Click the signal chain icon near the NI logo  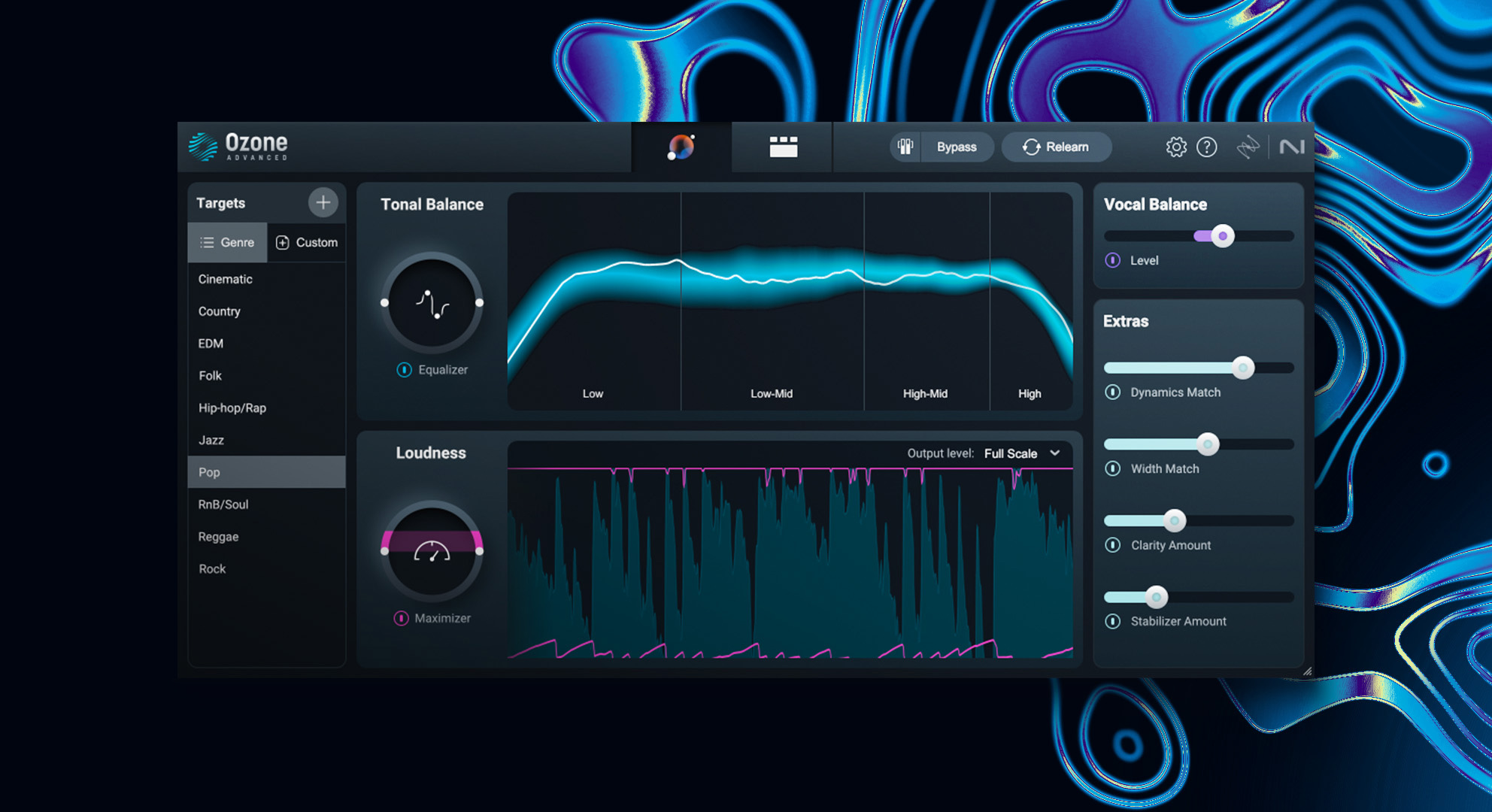(x=1248, y=147)
